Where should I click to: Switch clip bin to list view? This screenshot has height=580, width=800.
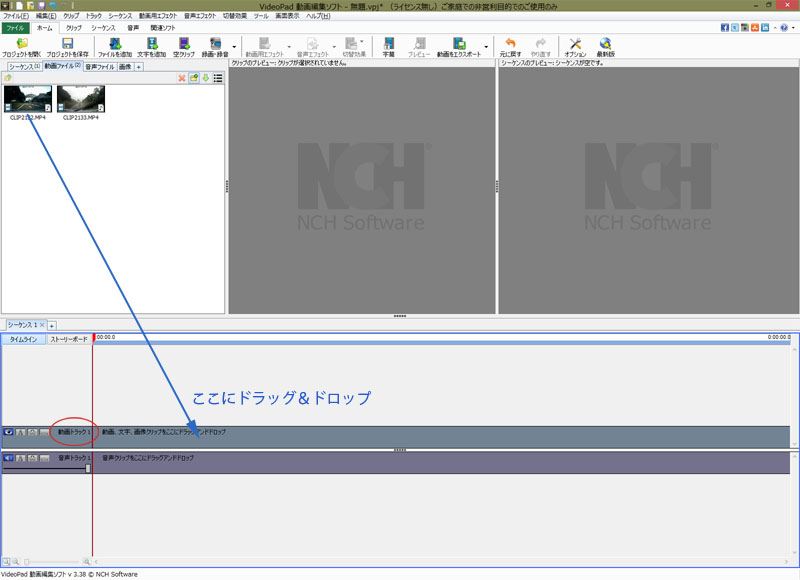(218, 78)
